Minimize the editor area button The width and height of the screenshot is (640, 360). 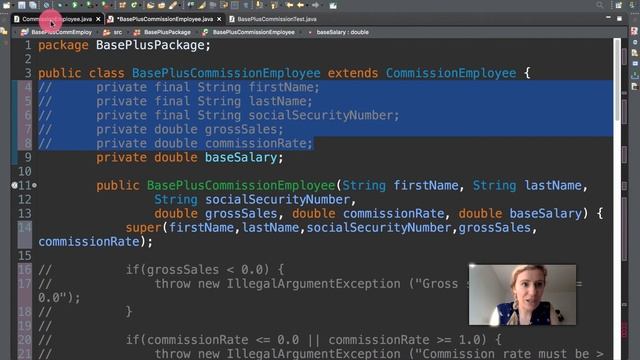(x=609, y=18)
